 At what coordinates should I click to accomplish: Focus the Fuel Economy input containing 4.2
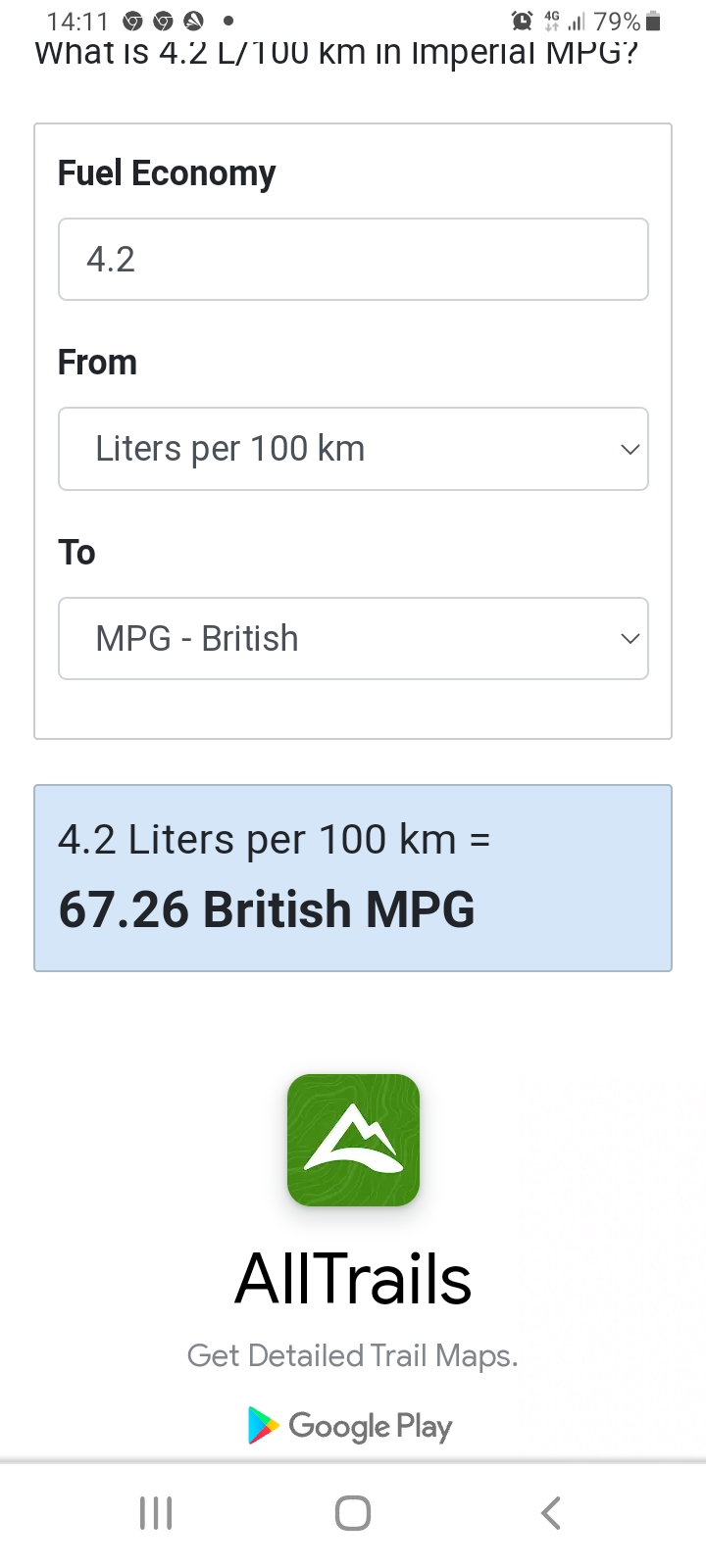(x=353, y=260)
